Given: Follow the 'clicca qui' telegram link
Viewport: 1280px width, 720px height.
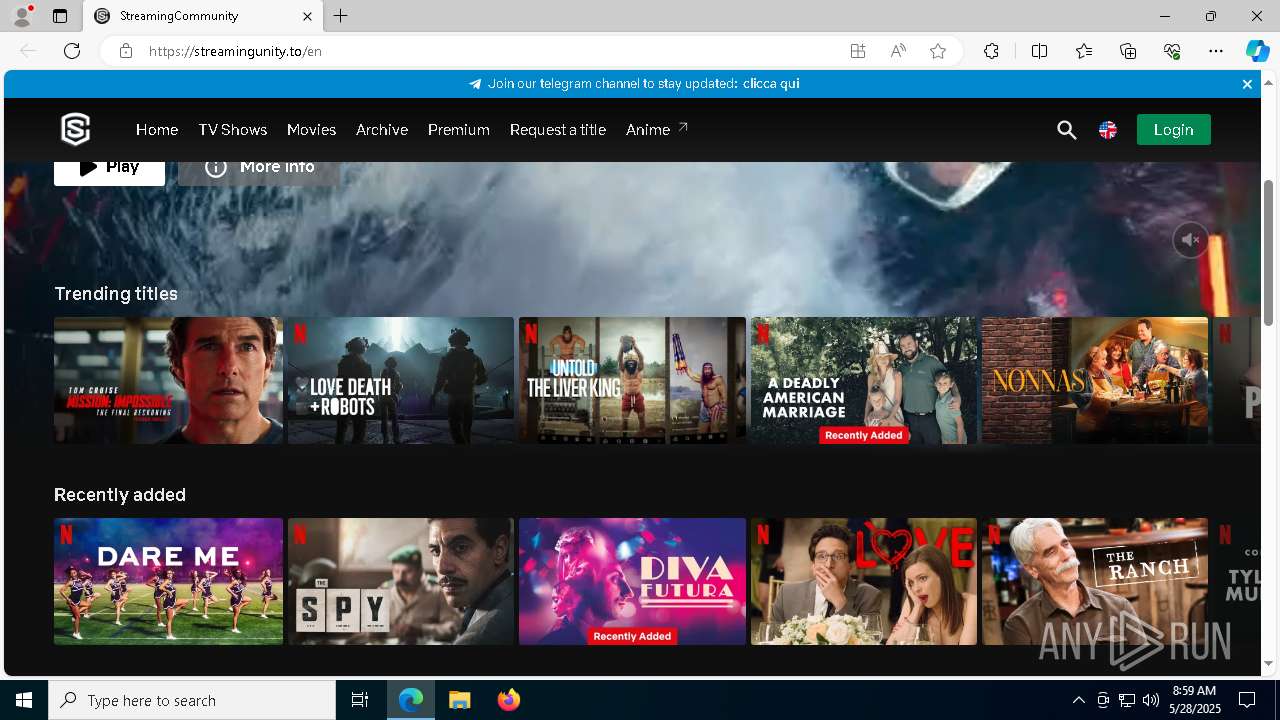Looking at the screenshot, I should pos(771,84).
